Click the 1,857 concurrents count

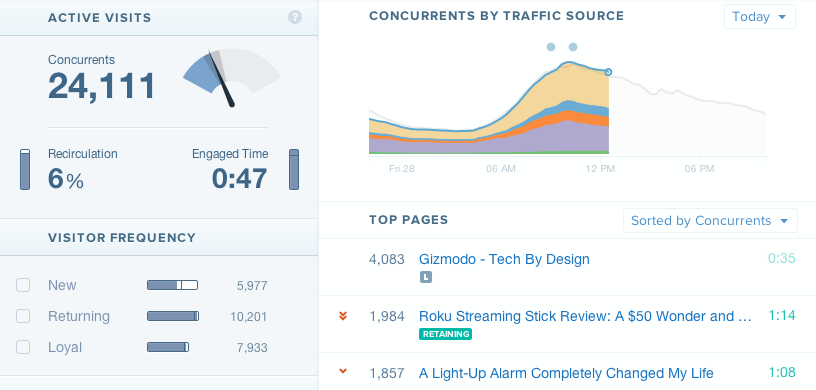387,373
